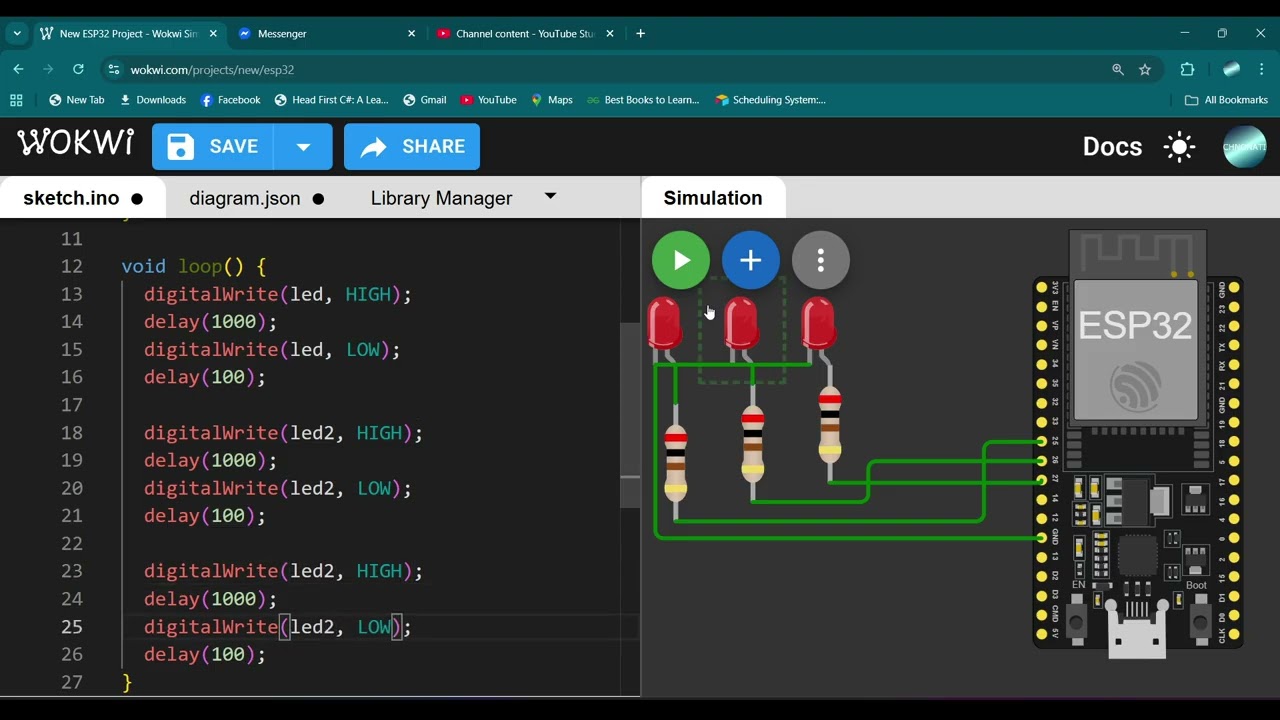Switch to diagram.json tab
This screenshot has height=720, width=1280.
[257, 198]
